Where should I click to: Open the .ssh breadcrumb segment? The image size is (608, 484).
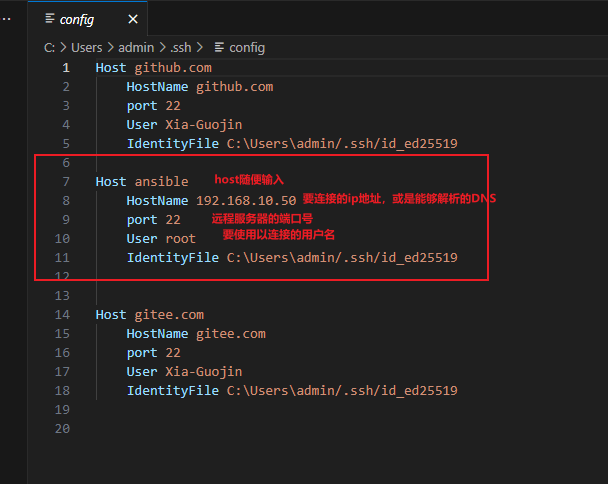point(181,48)
